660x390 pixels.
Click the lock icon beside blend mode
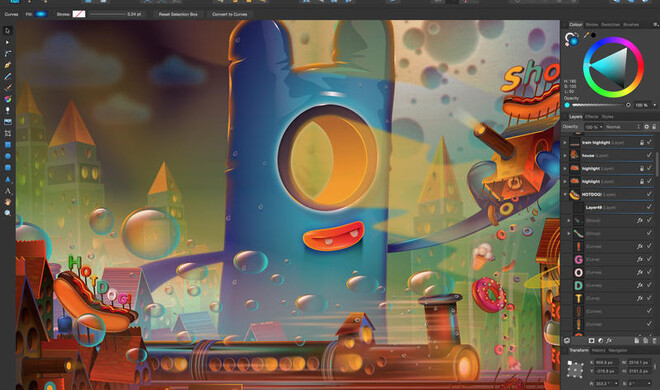pyautogui.click(x=654, y=127)
